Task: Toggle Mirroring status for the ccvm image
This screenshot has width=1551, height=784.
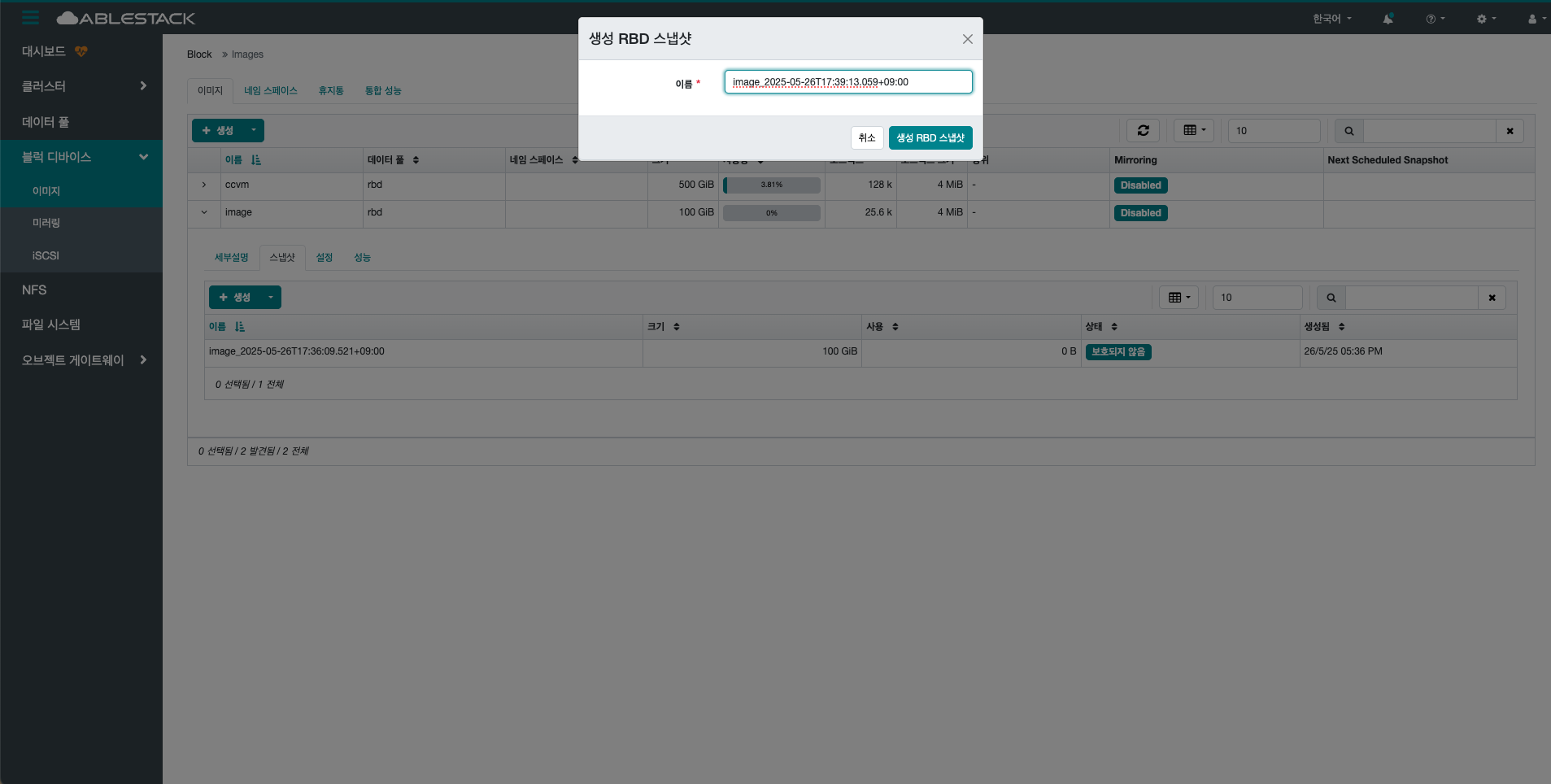Action: point(1139,185)
